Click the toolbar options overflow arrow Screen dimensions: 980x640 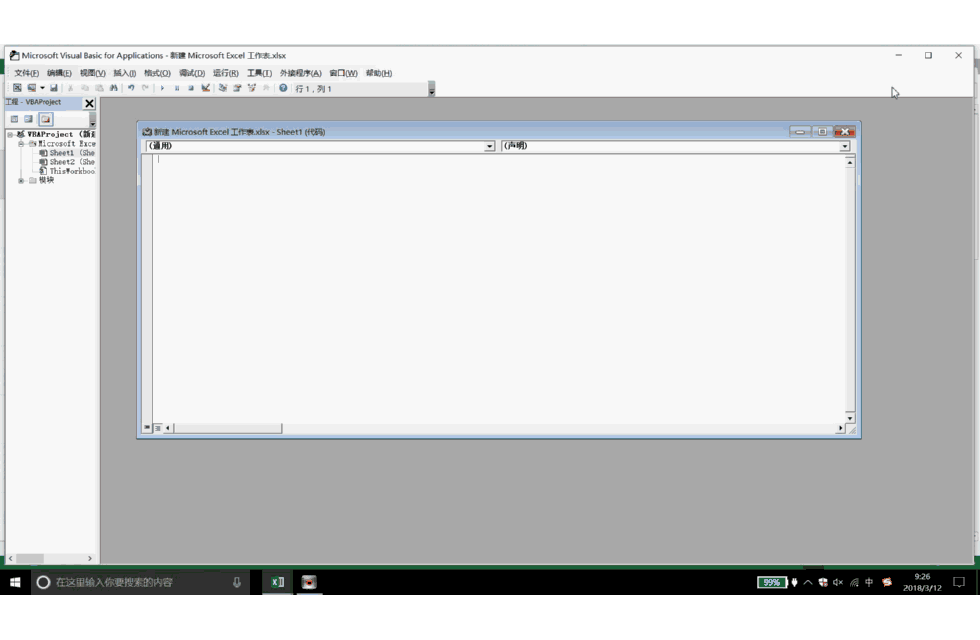431,89
